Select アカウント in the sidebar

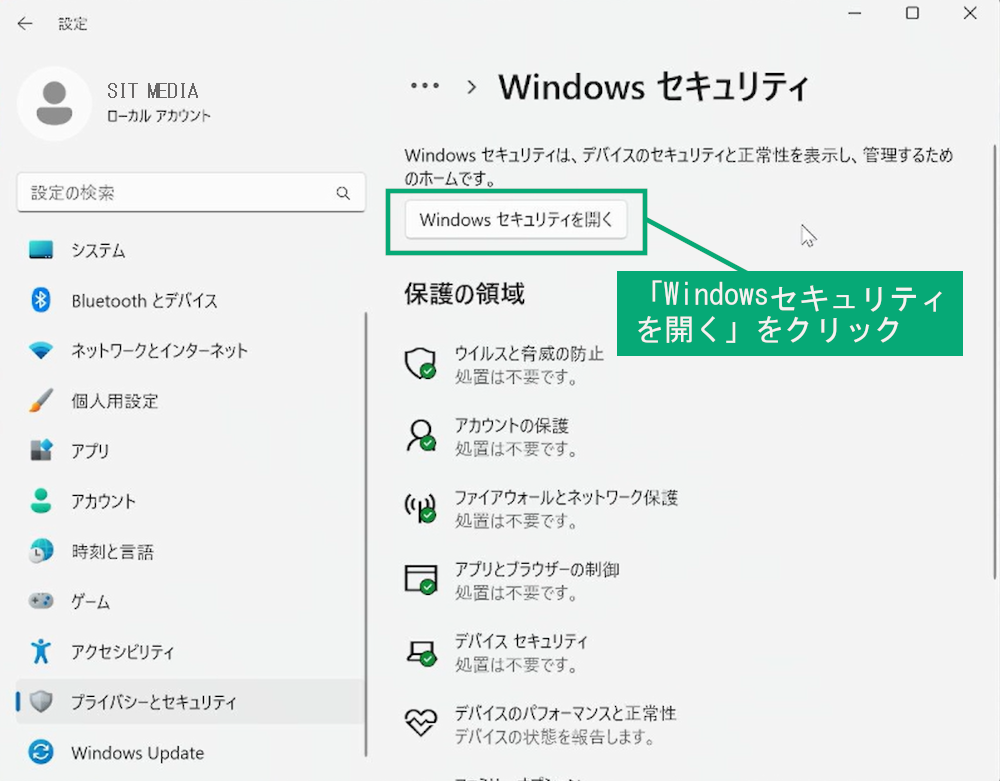(190, 500)
